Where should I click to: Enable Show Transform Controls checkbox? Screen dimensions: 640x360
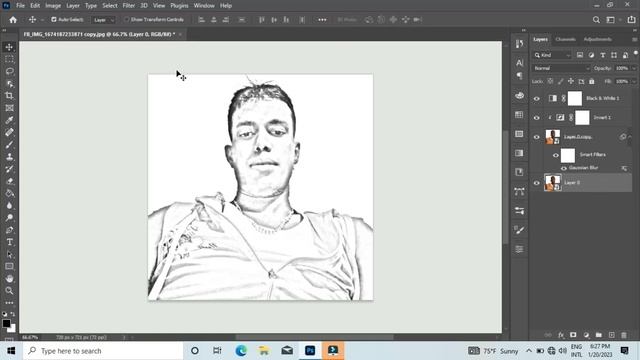[x=127, y=20]
